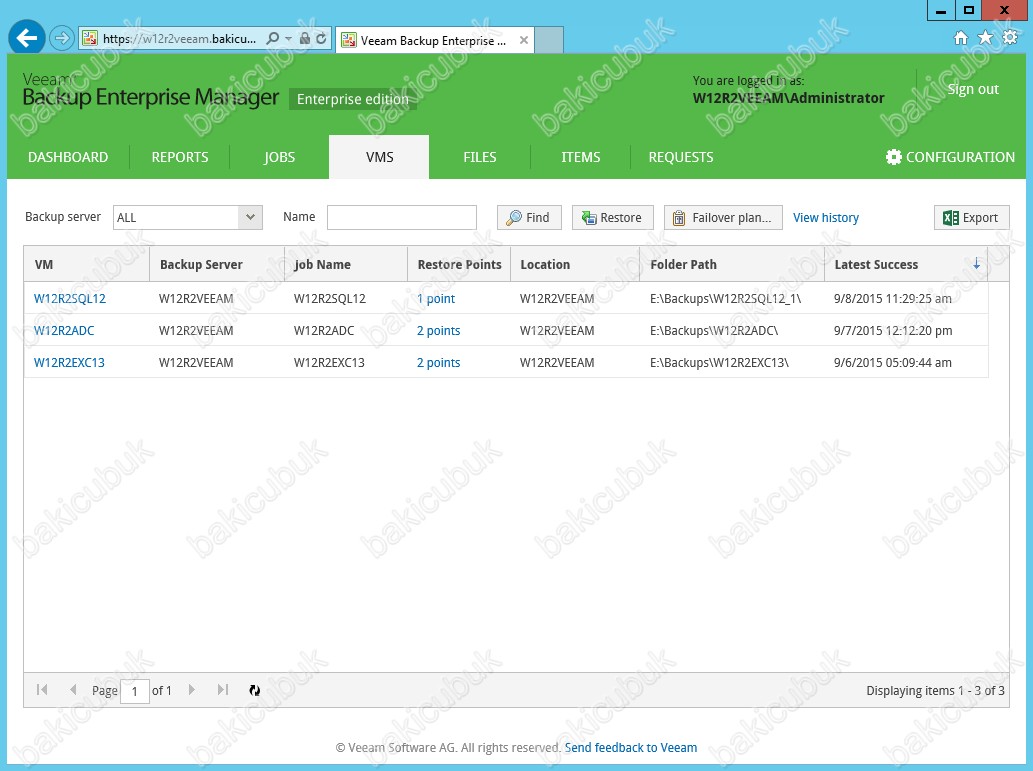This screenshot has width=1033, height=771.
Task: Open the DASHBOARD tab
Action: point(68,157)
